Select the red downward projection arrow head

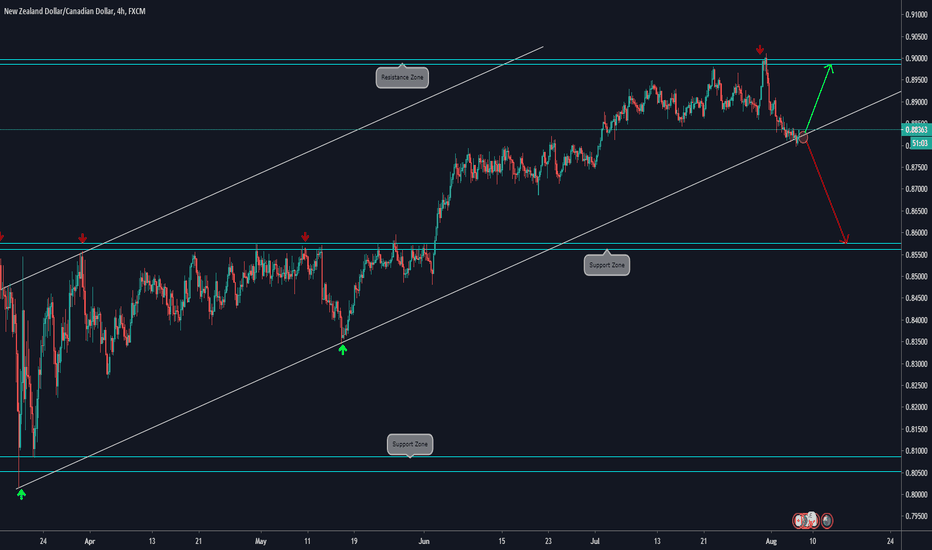coord(845,239)
